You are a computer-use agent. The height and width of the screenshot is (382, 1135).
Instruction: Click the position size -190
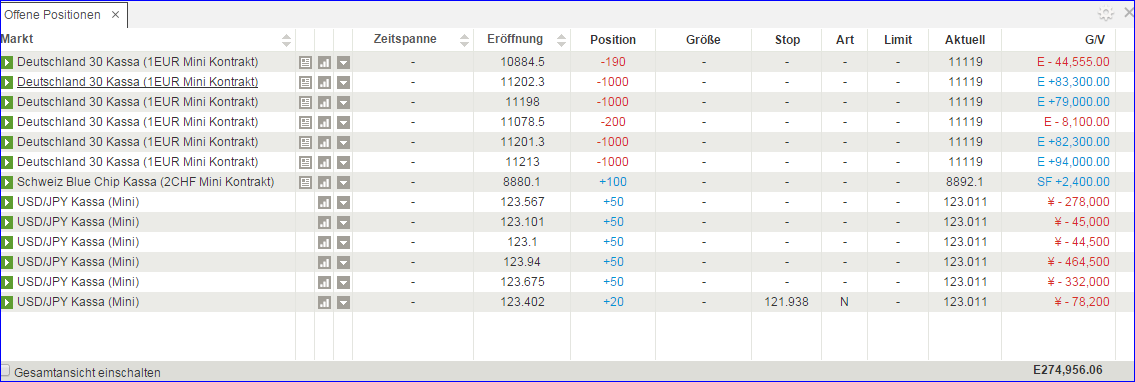pos(612,61)
